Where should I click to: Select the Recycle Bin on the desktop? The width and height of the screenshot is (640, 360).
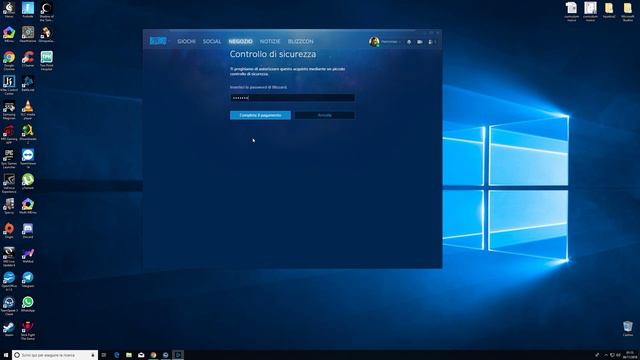pos(628,329)
